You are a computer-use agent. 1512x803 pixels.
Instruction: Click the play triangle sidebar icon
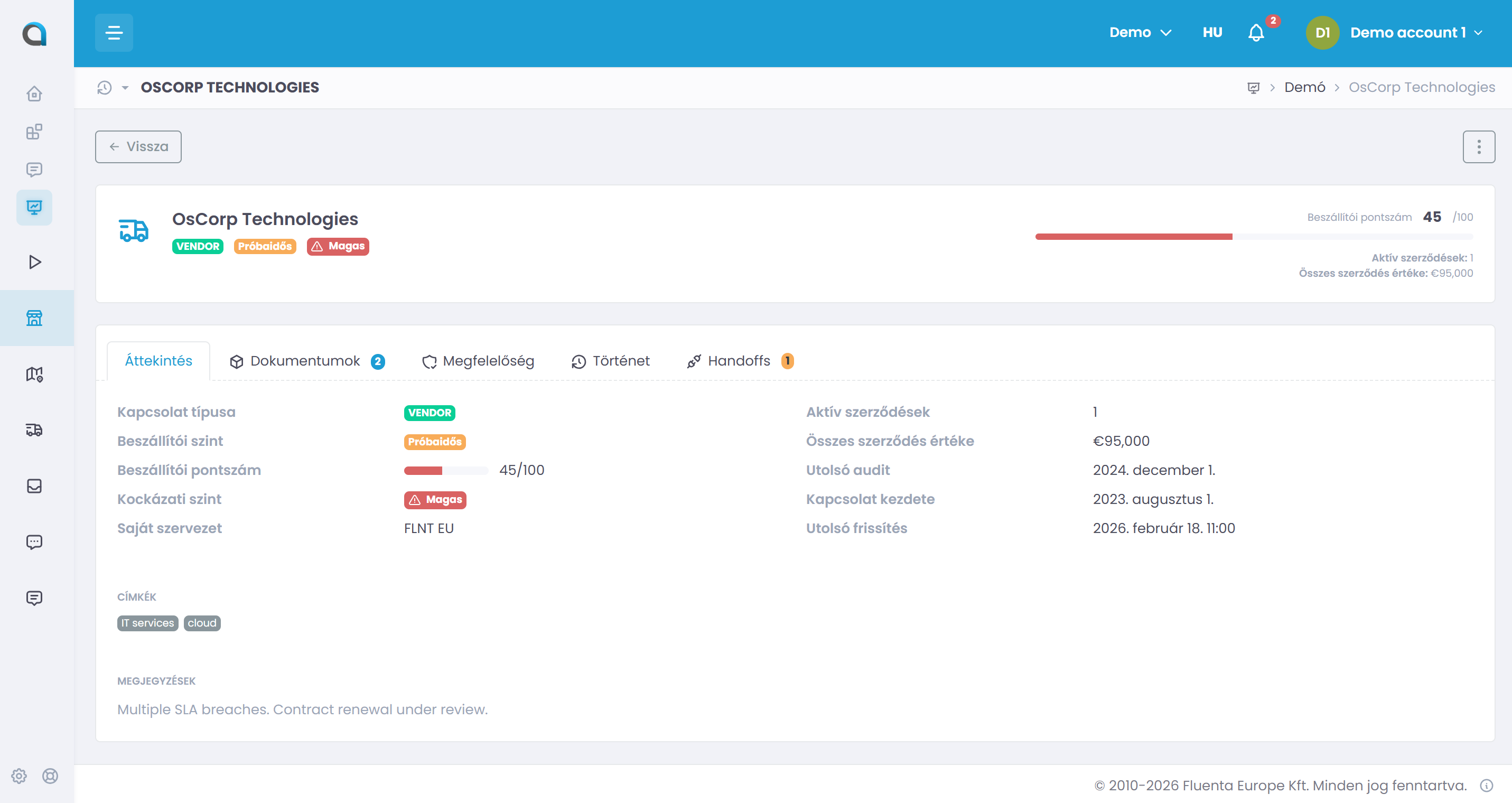35,262
